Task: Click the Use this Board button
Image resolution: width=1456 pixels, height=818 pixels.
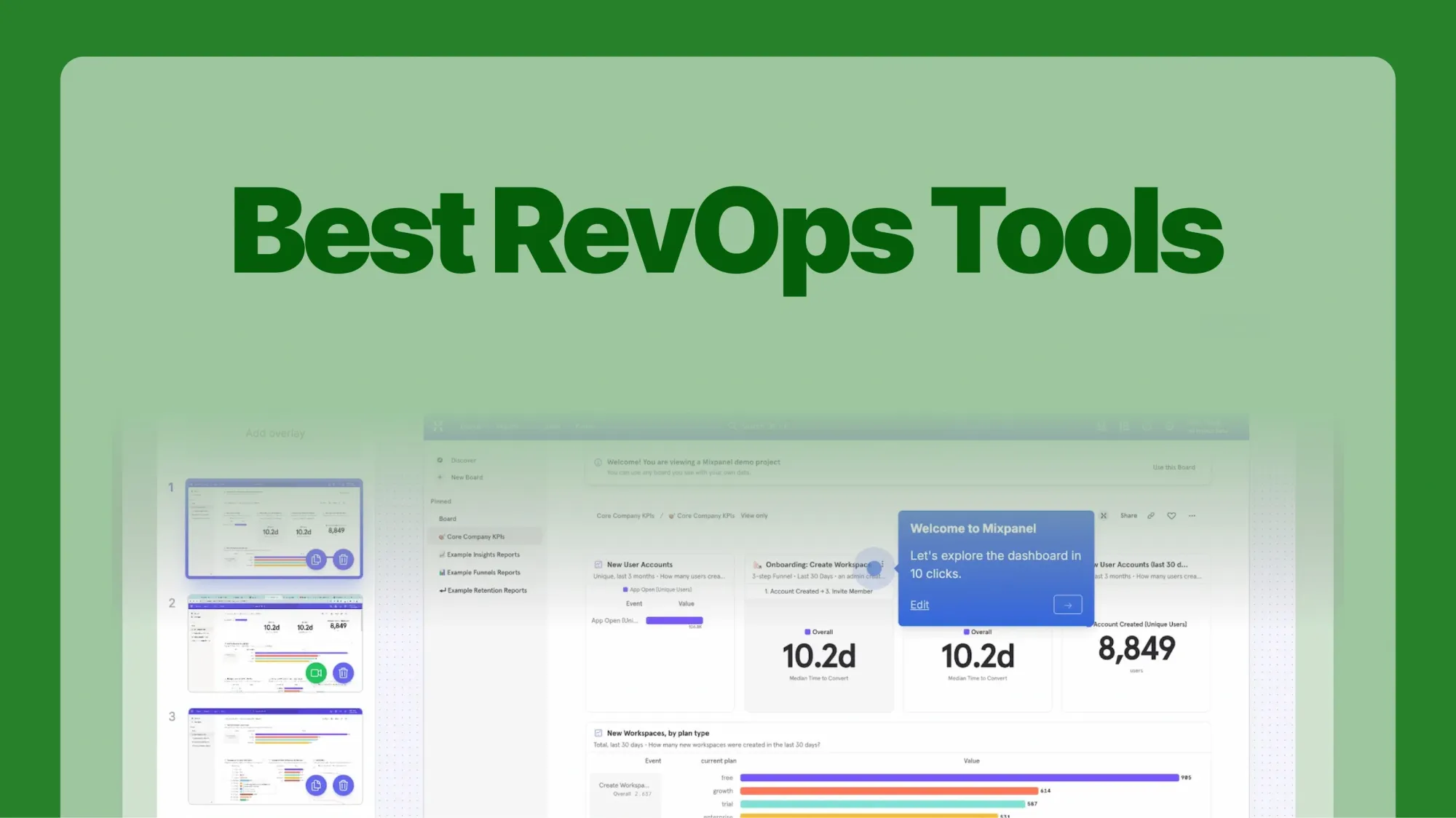Action: pos(1173,467)
